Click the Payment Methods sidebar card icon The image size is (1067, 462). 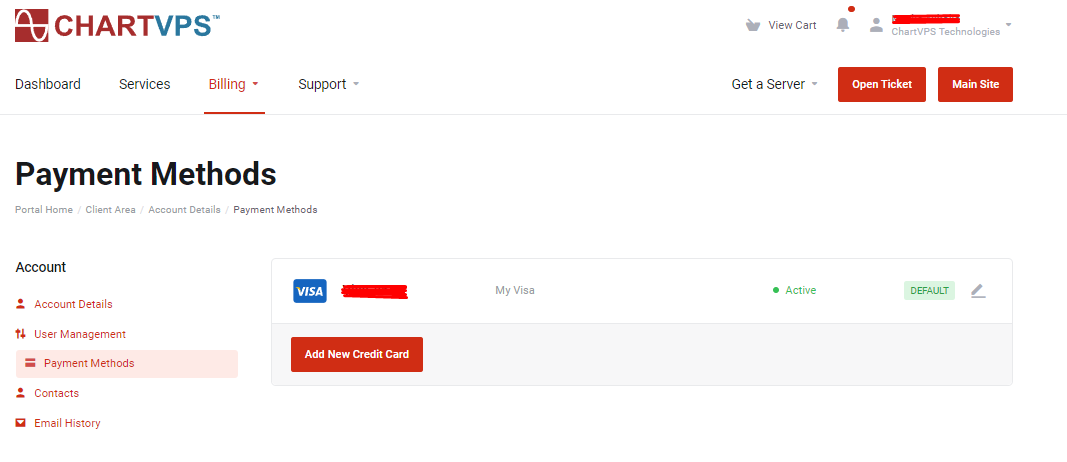[30, 363]
